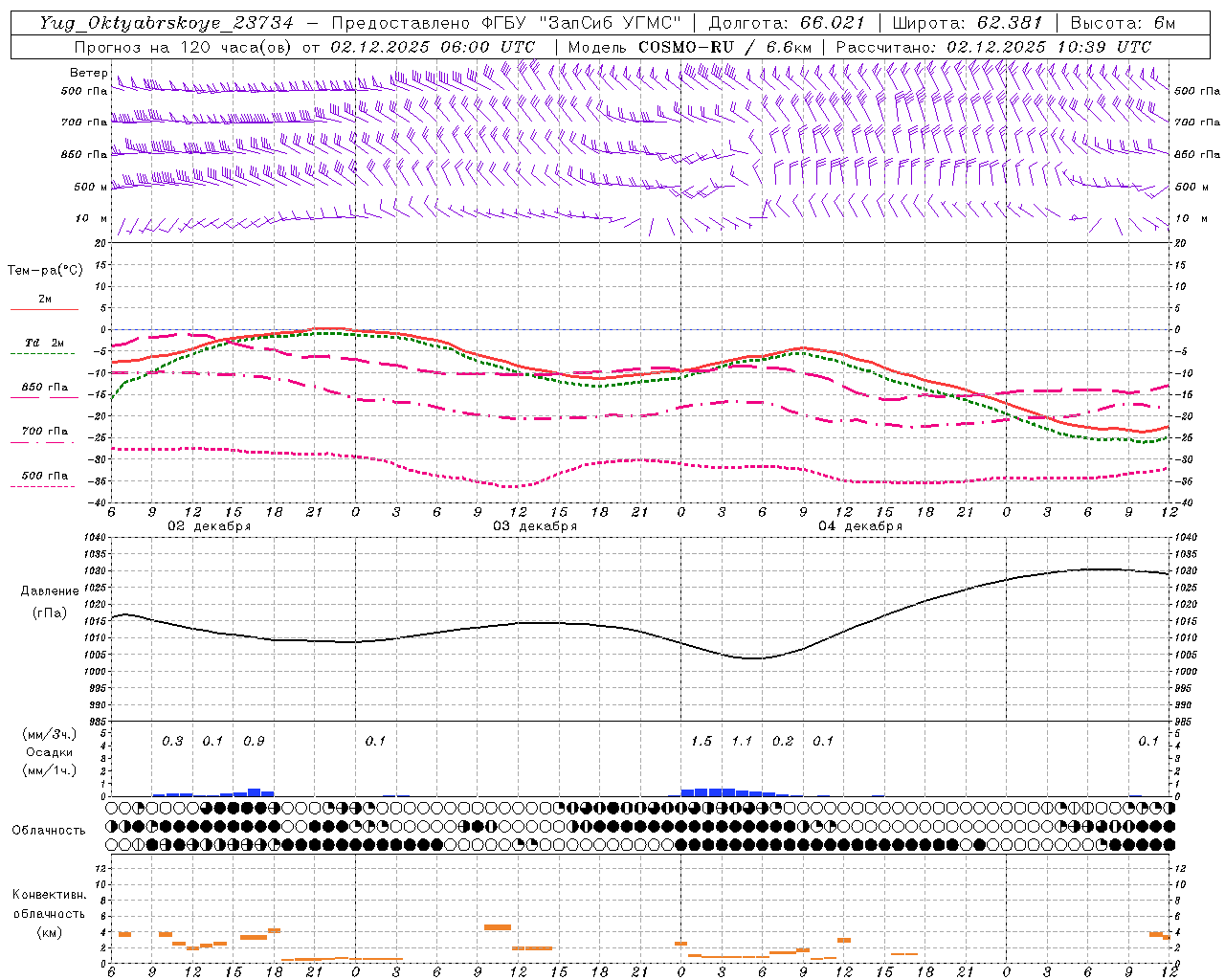This screenshot has height=980, width=1225.
Task: Click the (км) unit under convective cloudiness
Action: (50, 932)
